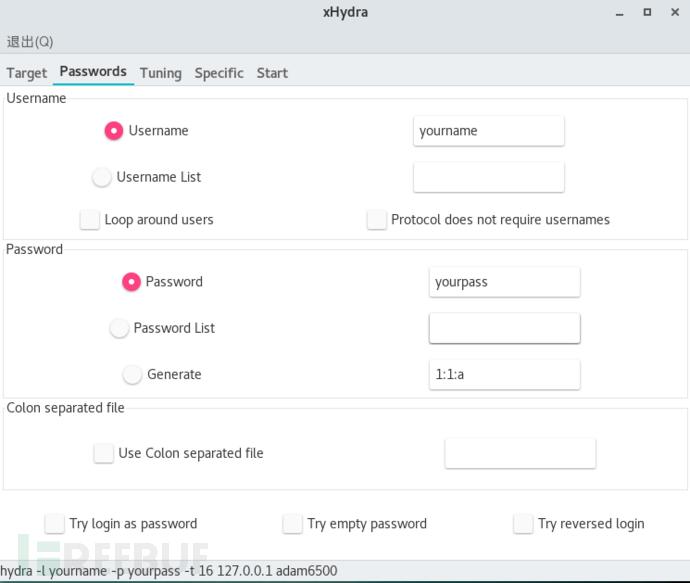The width and height of the screenshot is (690, 583).
Task: Enable Try reversed login checkbox
Action: click(x=523, y=524)
